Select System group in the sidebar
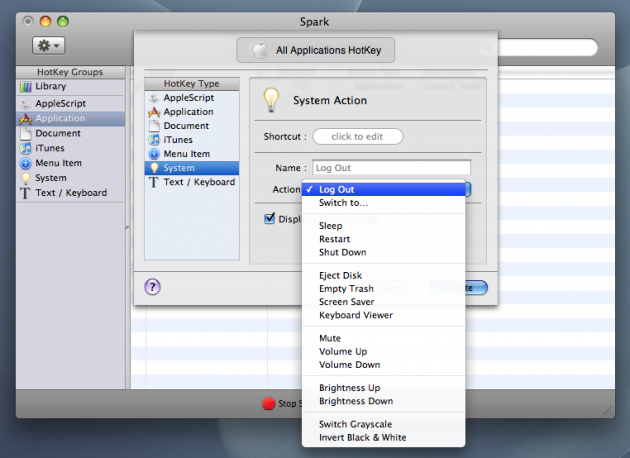The width and height of the screenshot is (630, 458). click(70, 178)
